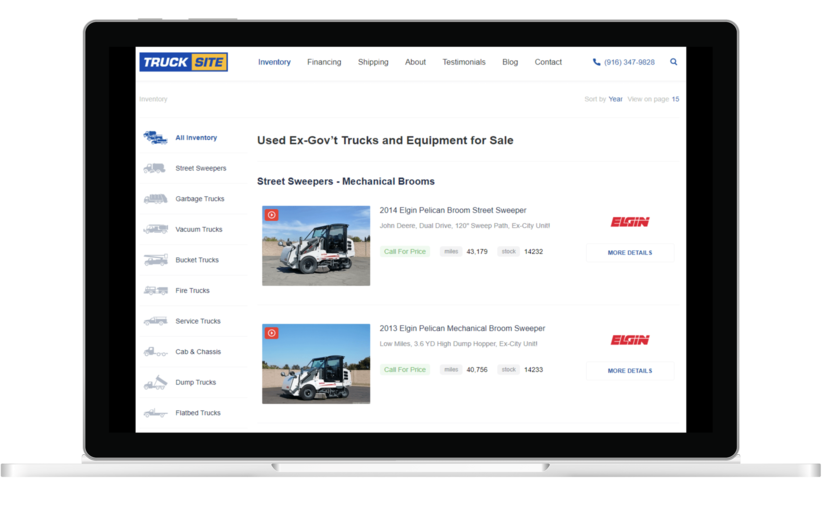Click the Fire Trucks sidebar icon
The width and height of the screenshot is (825, 525).
pyautogui.click(x=155, y=290)
